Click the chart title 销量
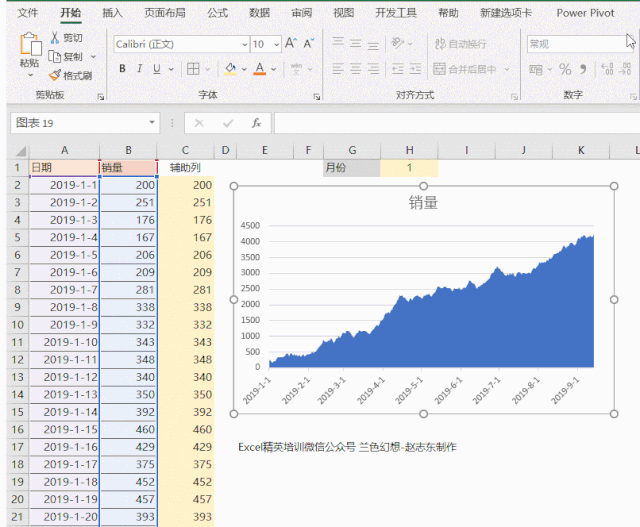This screenshot has height=527, width=640. tap(423, 202)
